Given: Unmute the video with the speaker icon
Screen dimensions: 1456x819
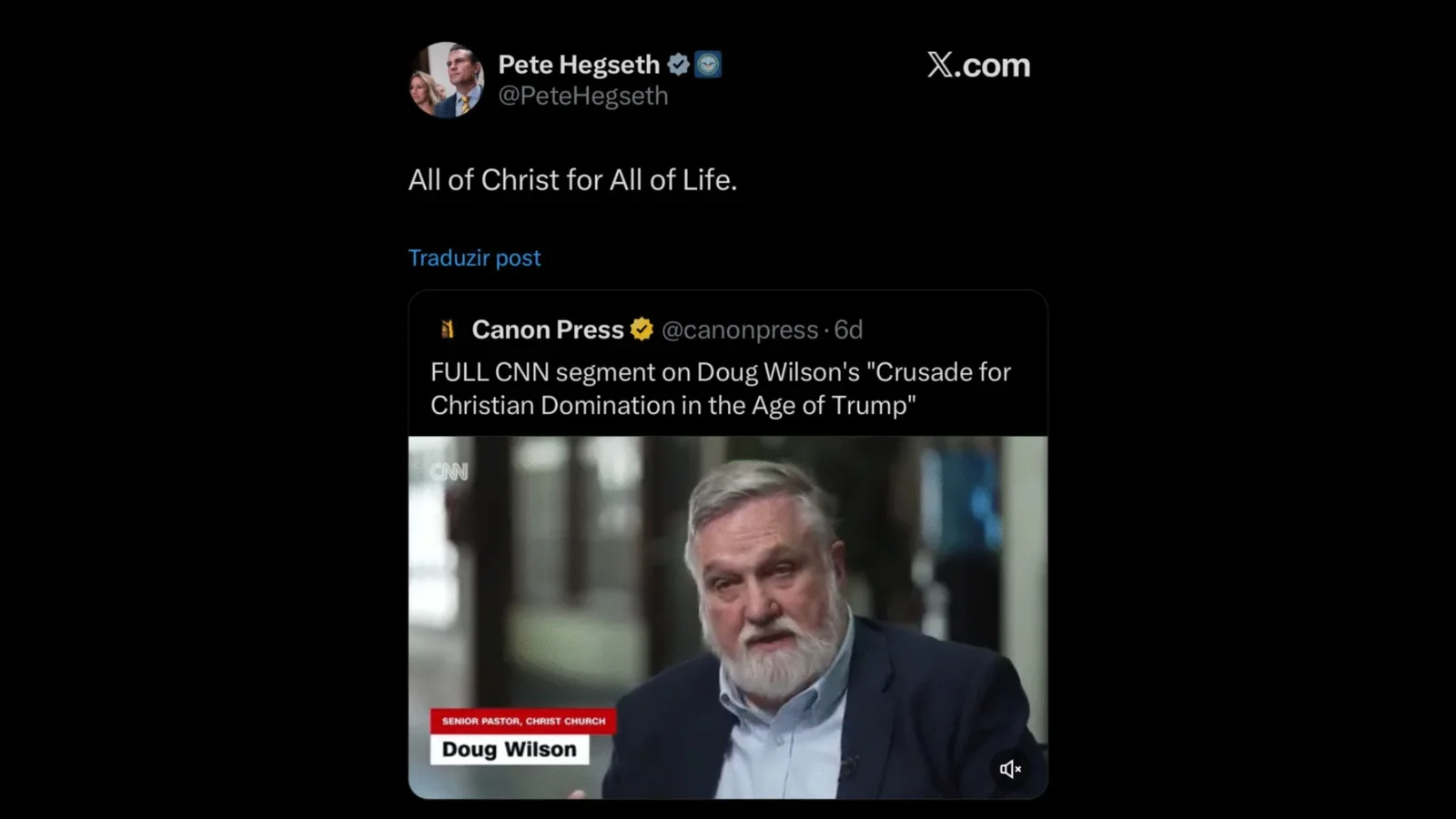Looking at the screenshot, I should (x=1009, y=769).
